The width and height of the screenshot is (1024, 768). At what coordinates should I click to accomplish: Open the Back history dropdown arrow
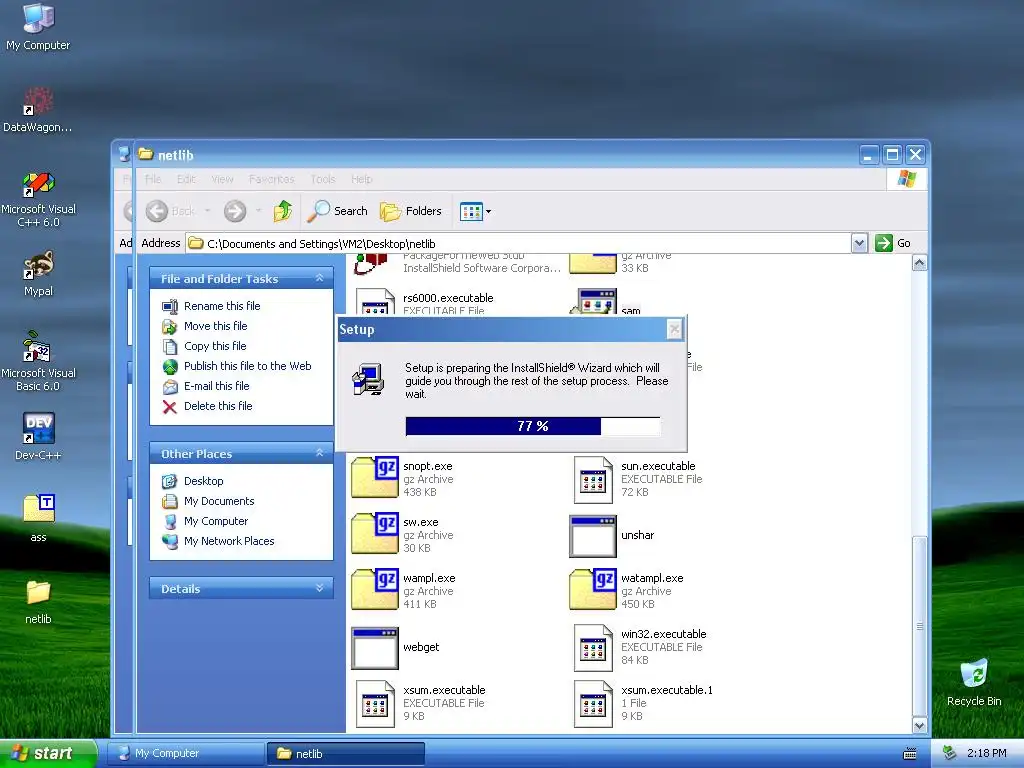tap(208, 211)
